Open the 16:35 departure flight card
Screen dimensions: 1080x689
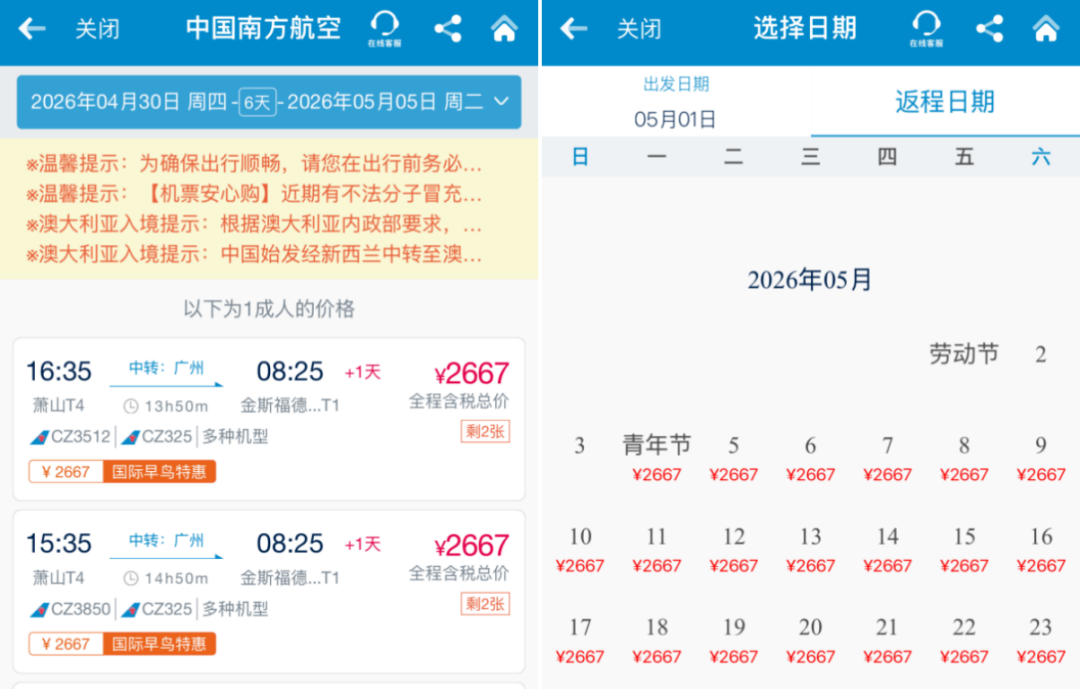269,419
